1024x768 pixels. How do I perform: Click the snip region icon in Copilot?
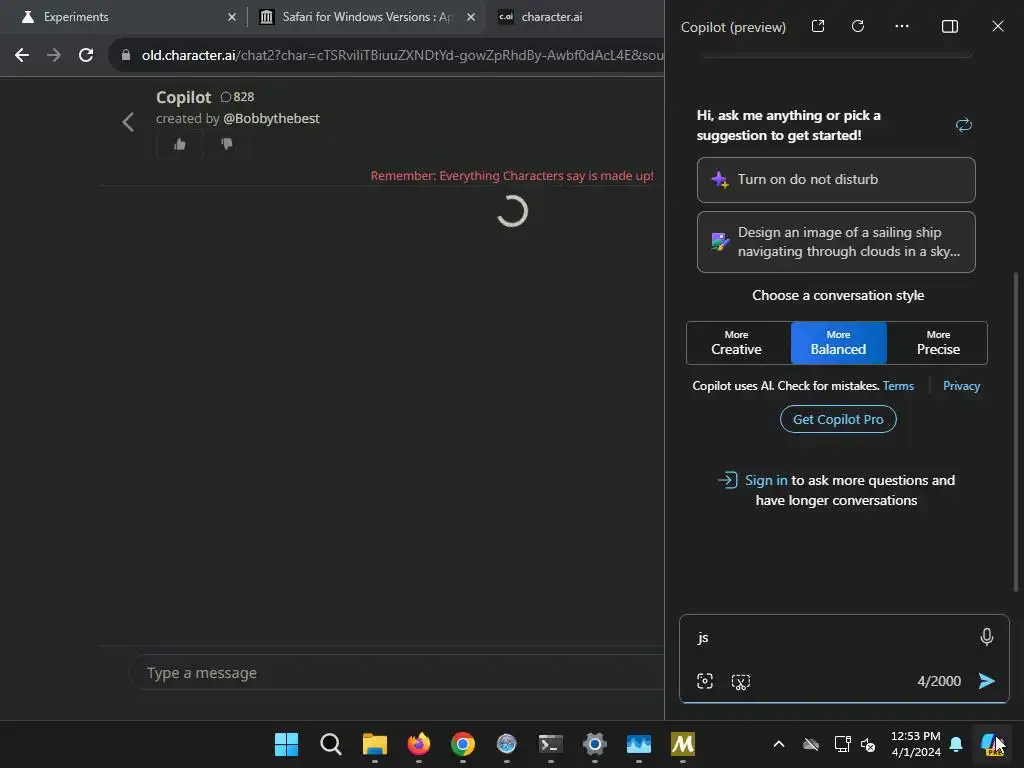(741, 682)
